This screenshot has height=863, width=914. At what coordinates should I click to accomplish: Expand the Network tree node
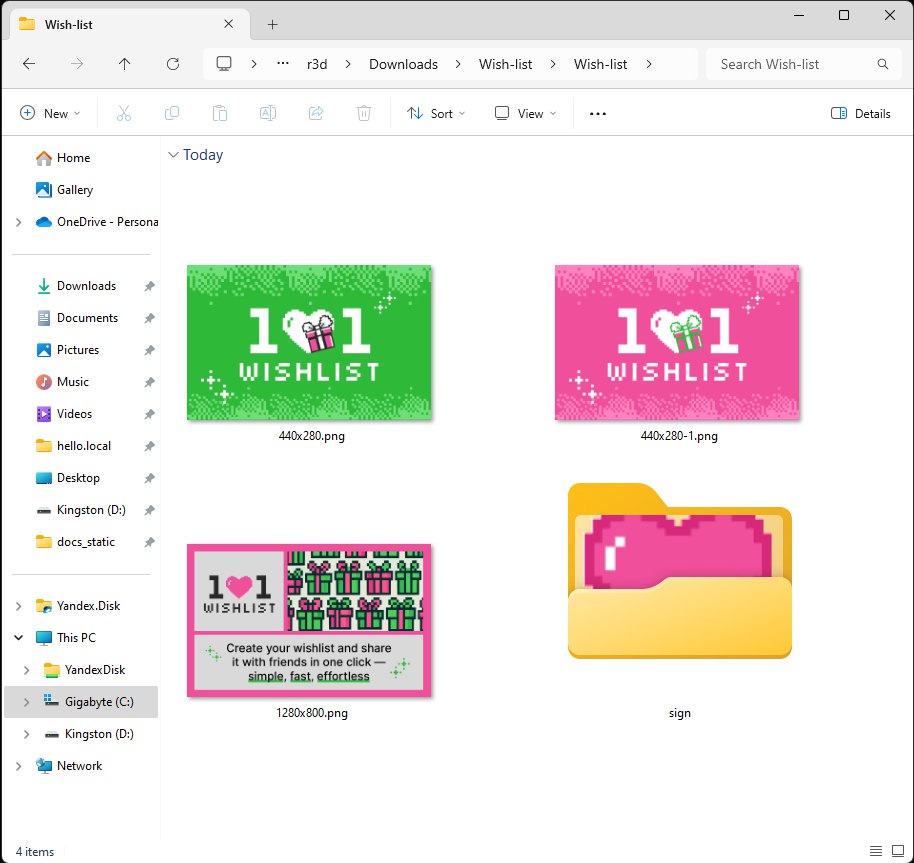point(19,766)
